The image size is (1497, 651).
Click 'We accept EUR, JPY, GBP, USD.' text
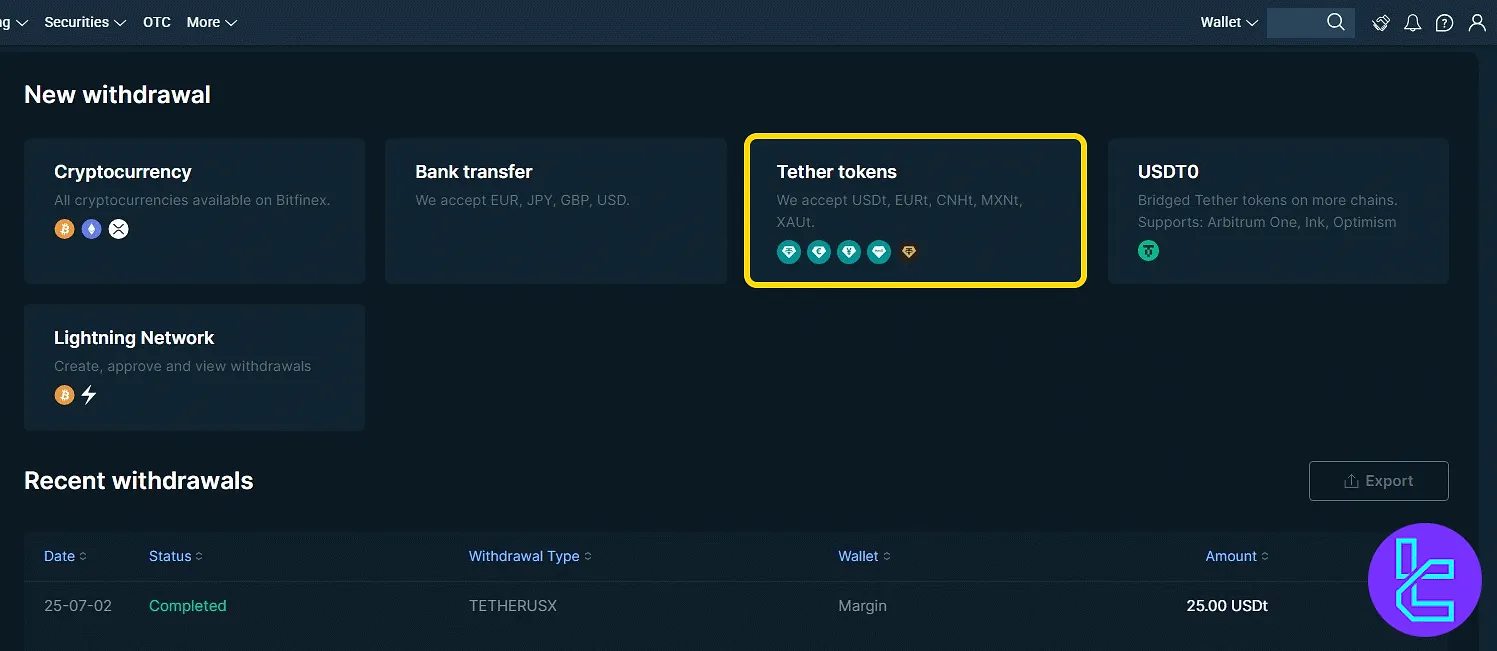(522, 200)
